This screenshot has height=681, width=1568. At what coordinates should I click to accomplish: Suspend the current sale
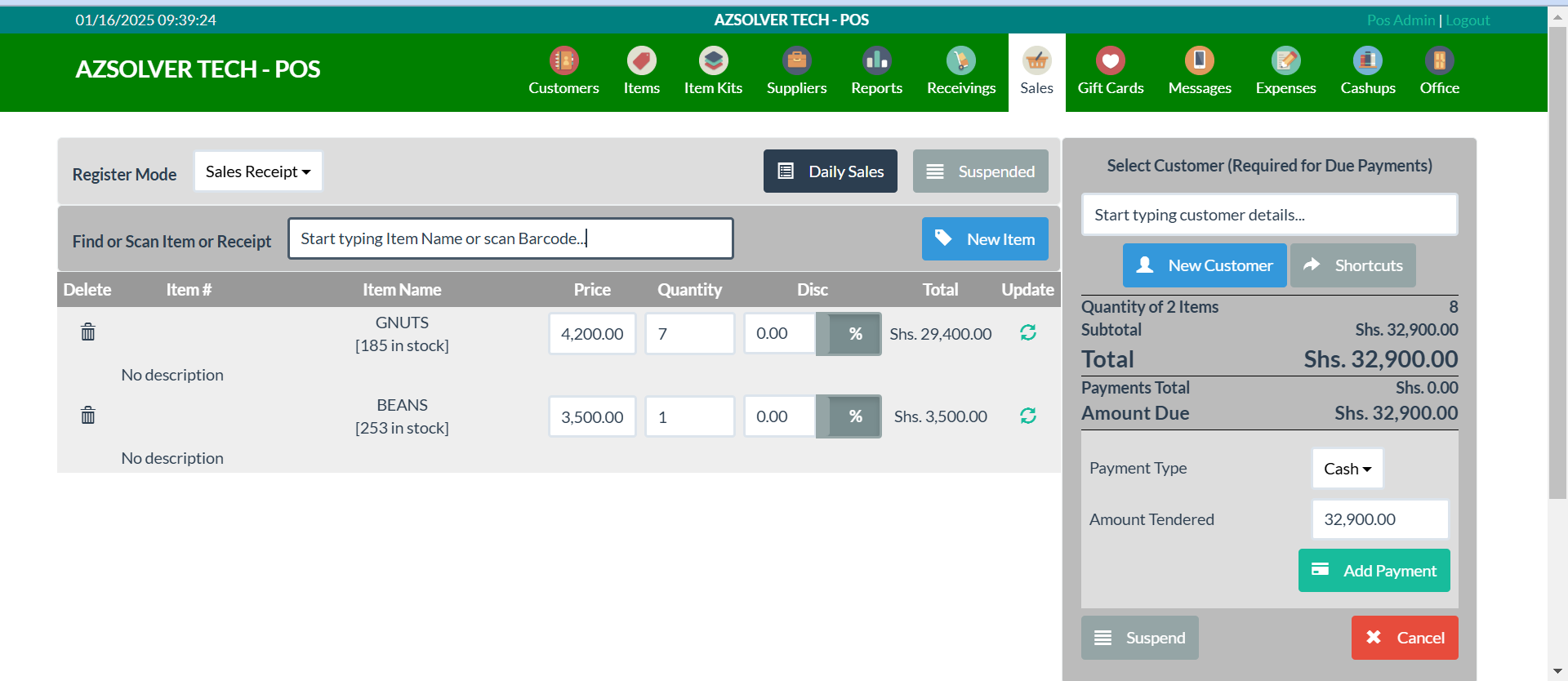pyautogui.click(x=1139, y=638)
